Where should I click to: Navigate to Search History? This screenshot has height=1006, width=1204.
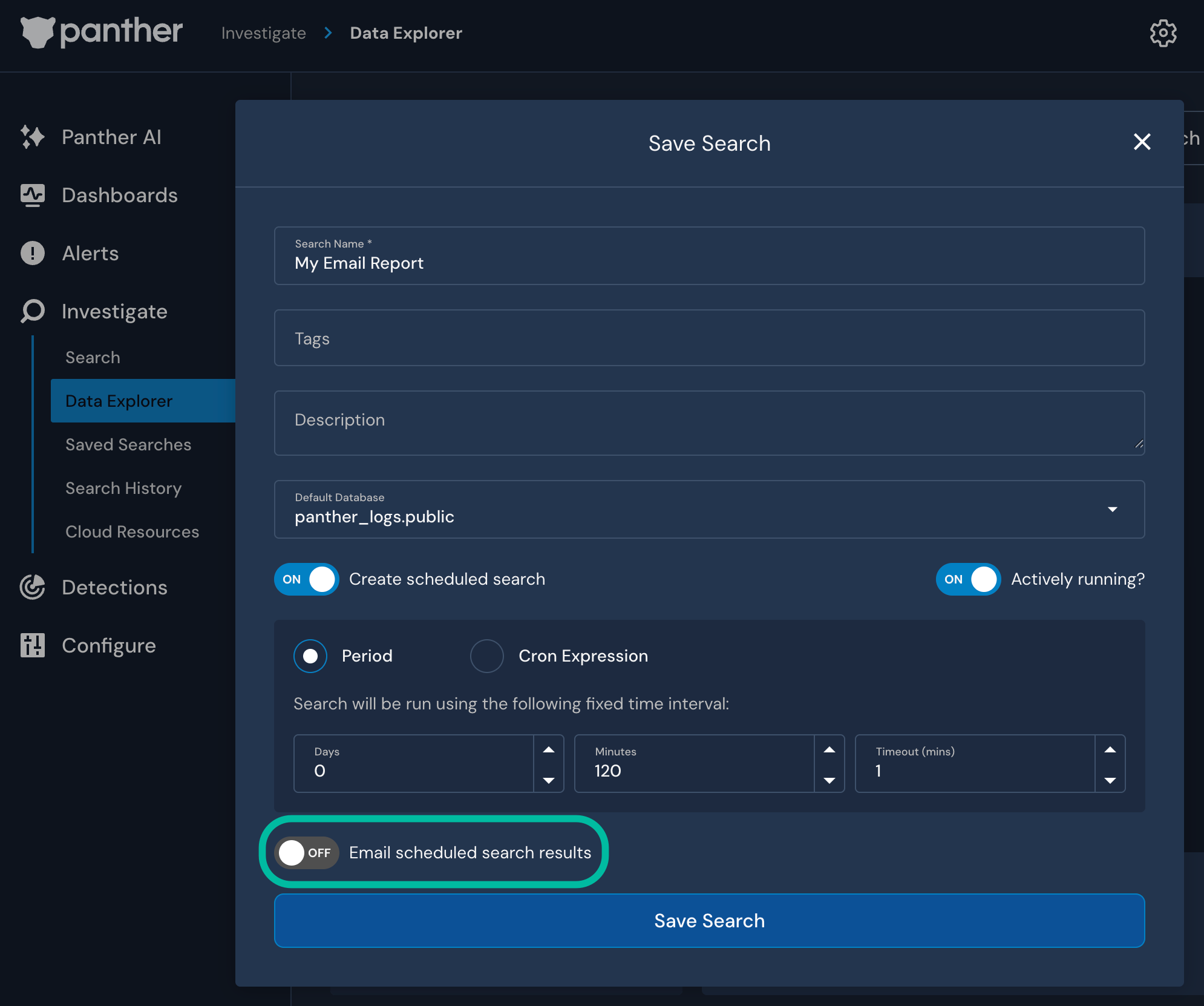tap(123, 488)
